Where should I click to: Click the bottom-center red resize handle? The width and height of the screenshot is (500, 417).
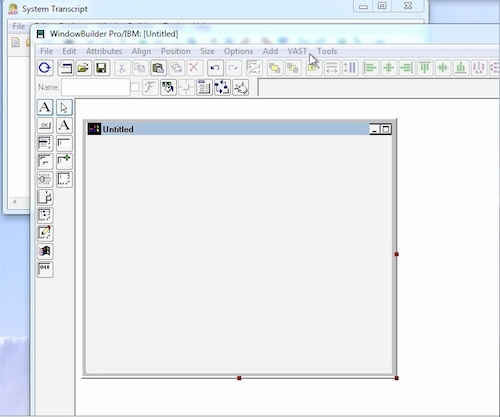(x=239, y=378)
